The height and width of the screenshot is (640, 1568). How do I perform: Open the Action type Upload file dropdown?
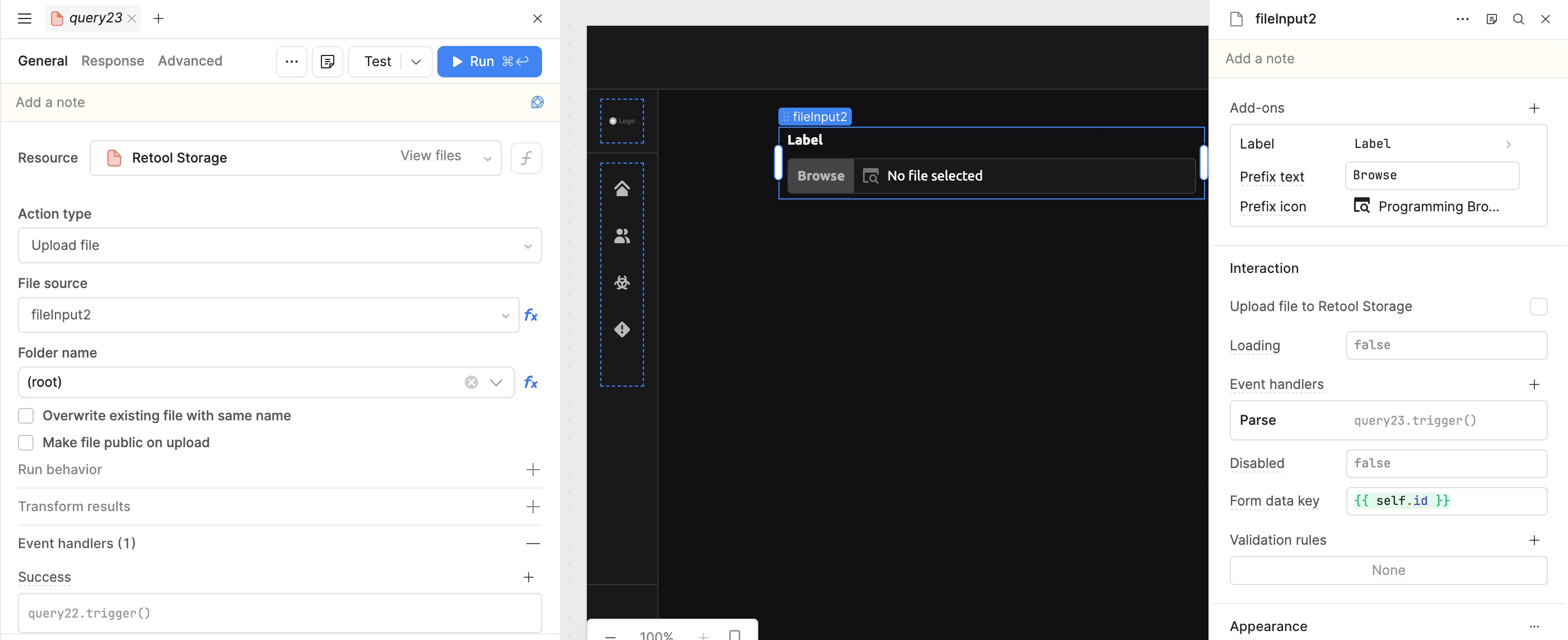279,245
